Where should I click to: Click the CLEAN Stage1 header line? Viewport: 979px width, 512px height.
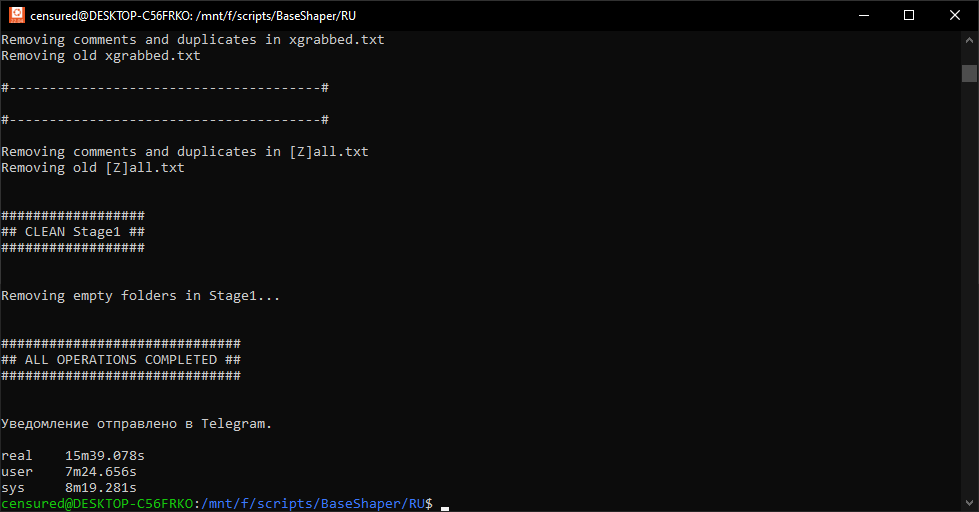pos(73,232)
